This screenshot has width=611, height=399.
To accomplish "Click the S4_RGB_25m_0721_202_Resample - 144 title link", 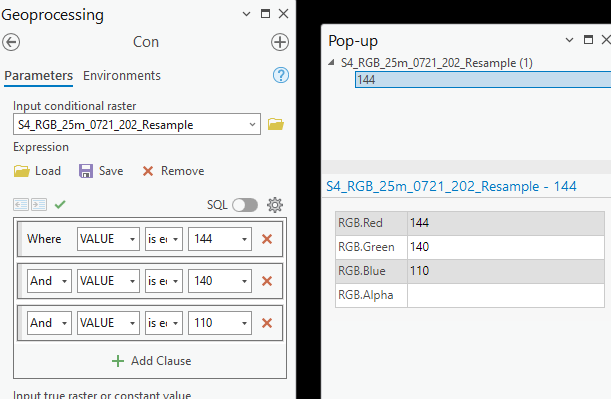I will pos(451,187).
